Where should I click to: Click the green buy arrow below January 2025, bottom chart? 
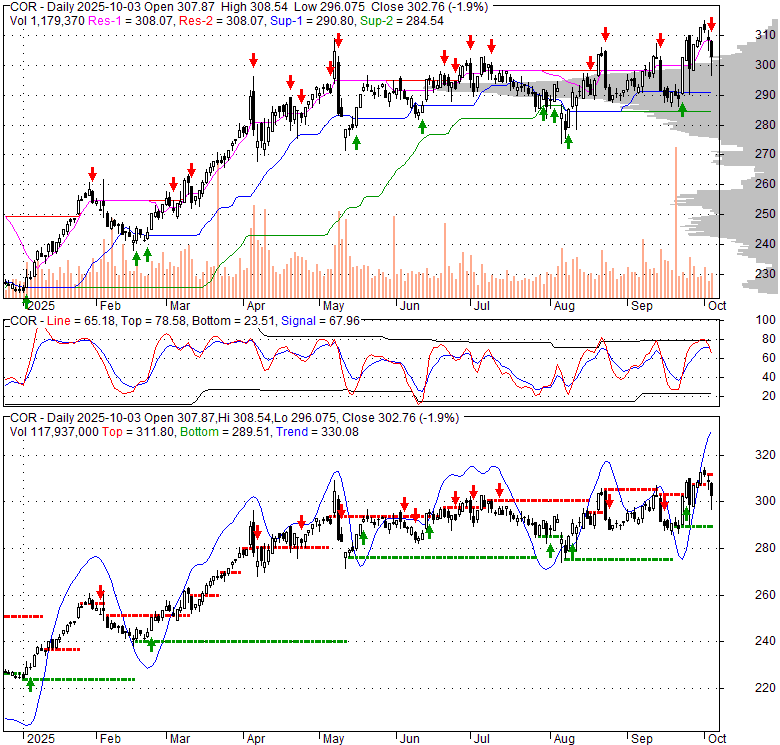coord(30,685)
